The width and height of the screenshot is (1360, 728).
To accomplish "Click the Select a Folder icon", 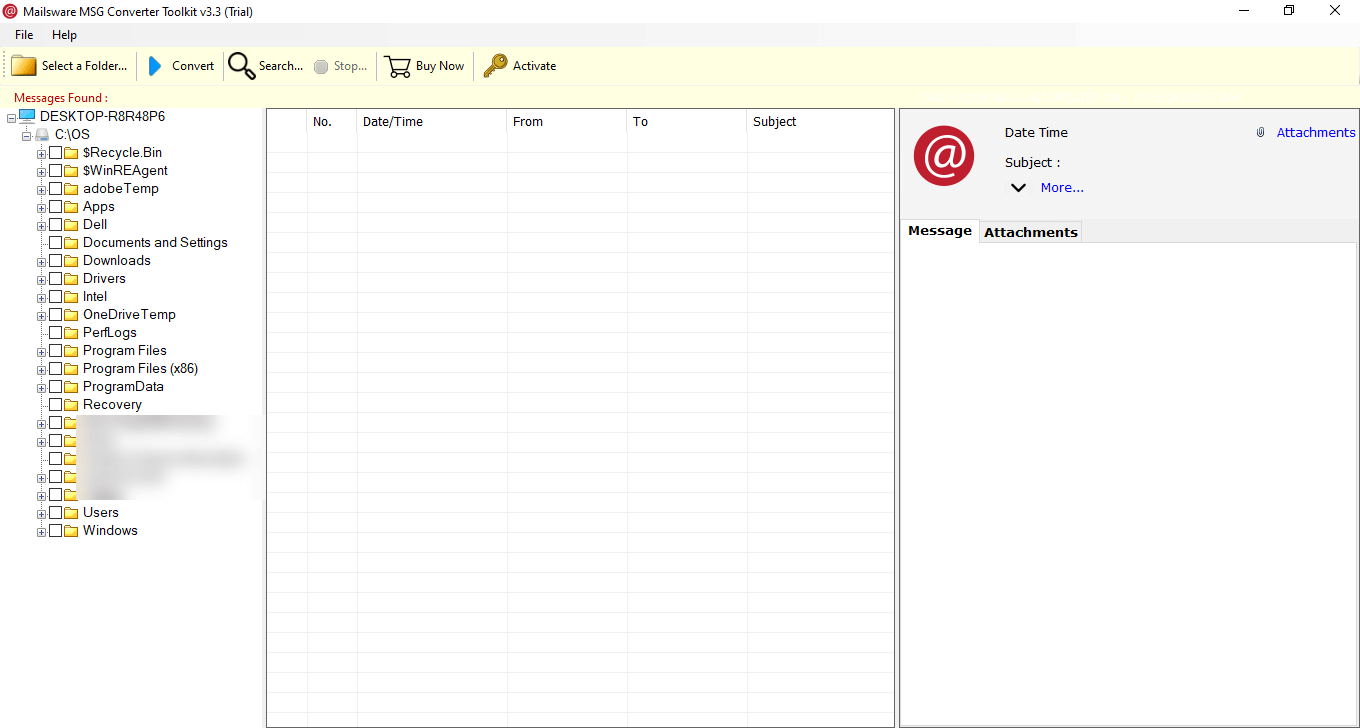I will 24,66.
